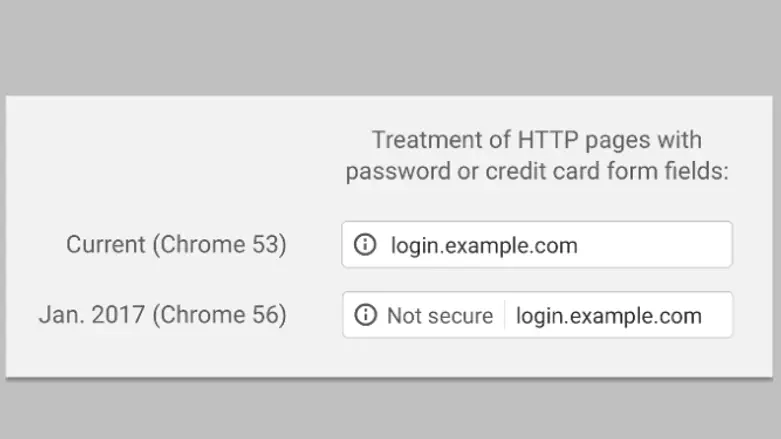781x439 pixels.
Task: Click divider between "Not secure" and URL
Action: [x=505, y=316]
